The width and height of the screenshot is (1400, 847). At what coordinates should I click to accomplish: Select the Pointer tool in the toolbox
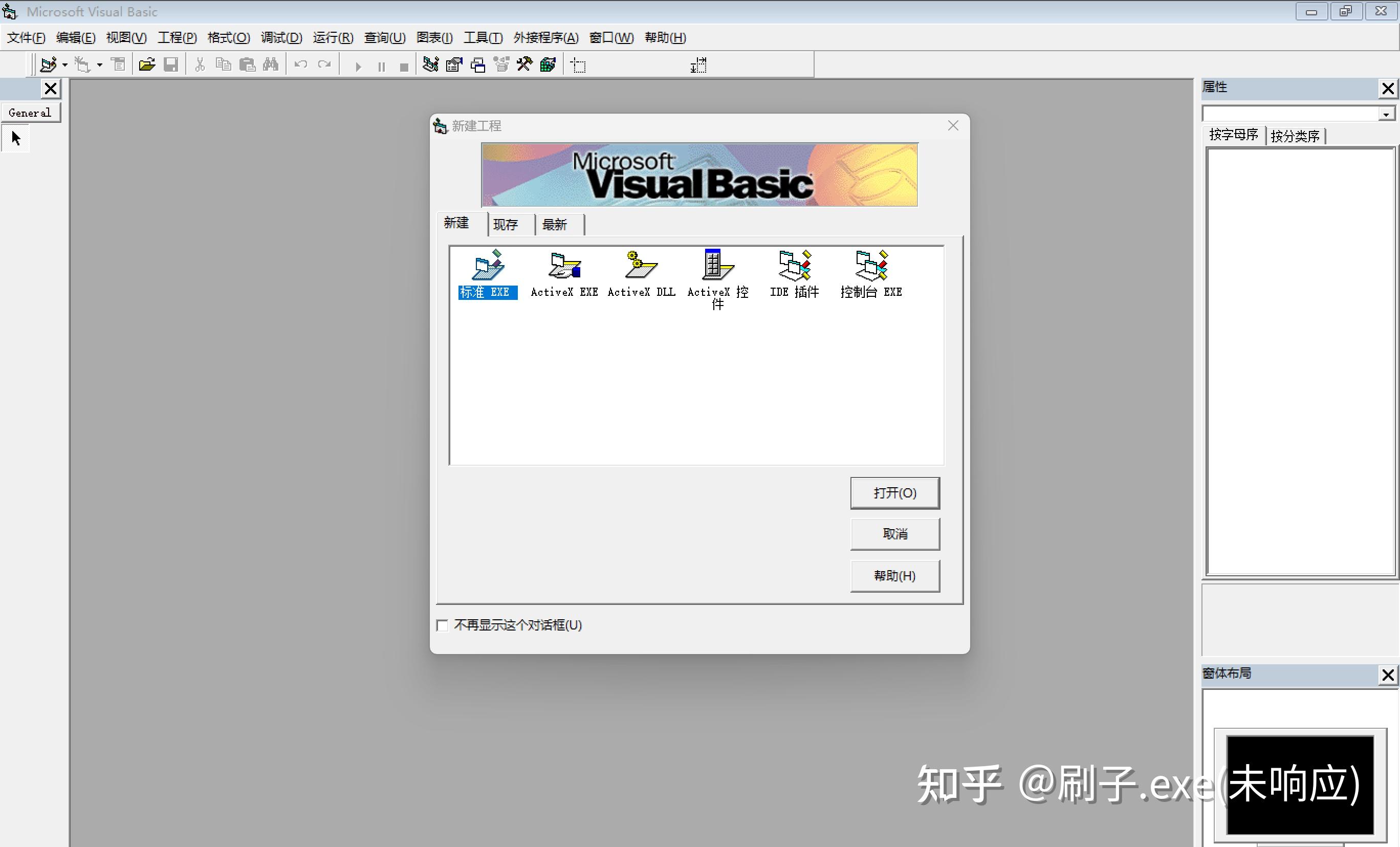tap(16, 138)
